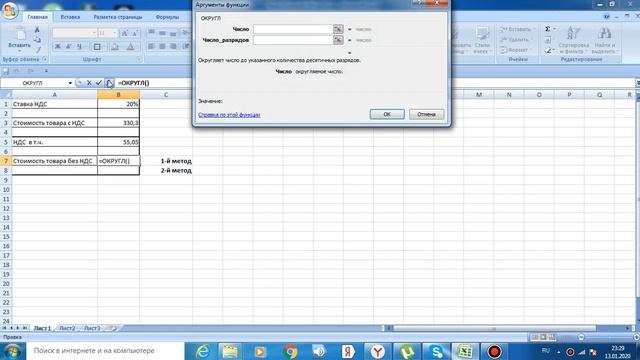Select the Лист2 sheet tab
This screenshot has width=640, height=360.
pos(67,328)
